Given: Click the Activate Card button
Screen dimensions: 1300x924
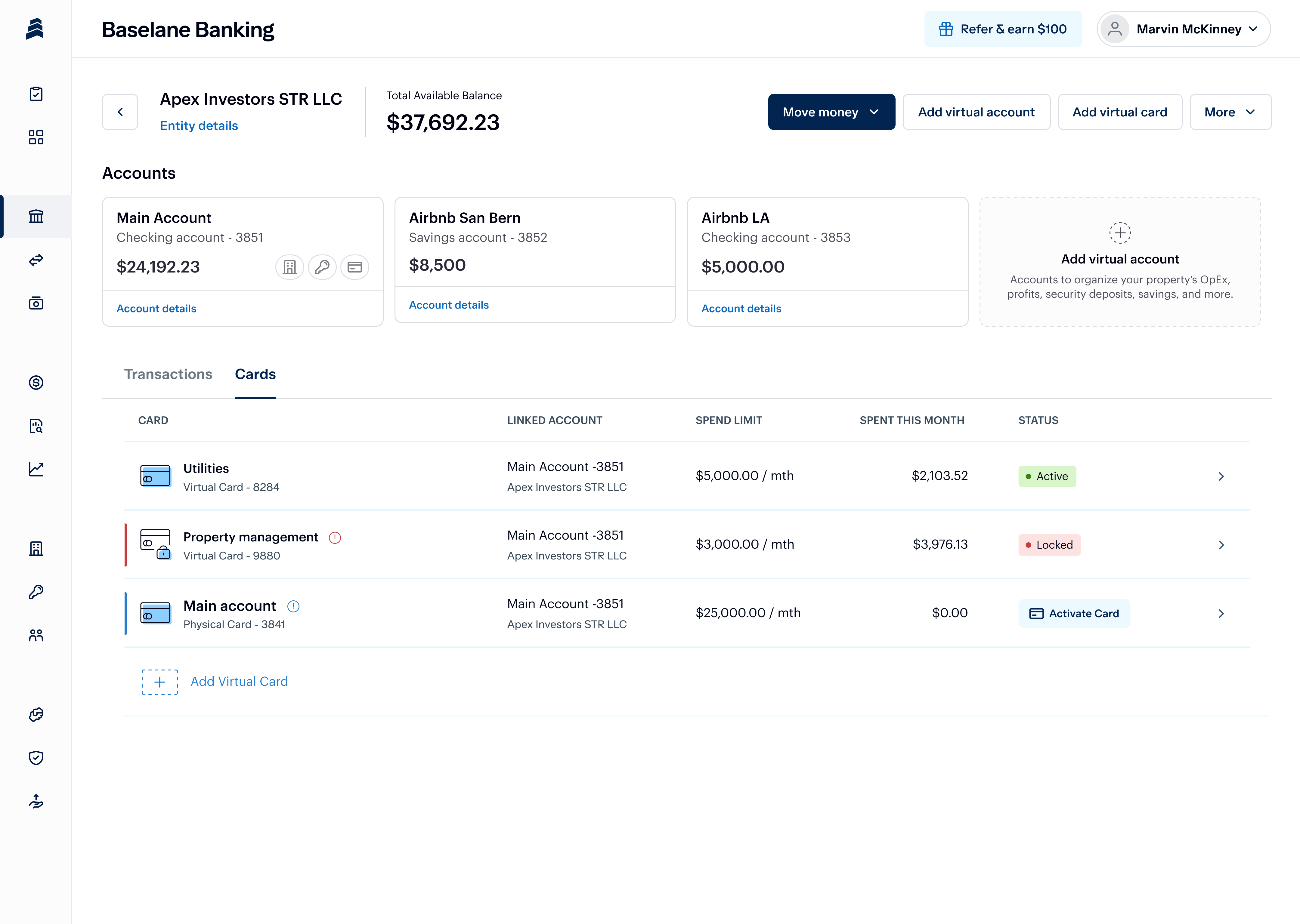Looking at the screenshot, I should point(1073,613).
